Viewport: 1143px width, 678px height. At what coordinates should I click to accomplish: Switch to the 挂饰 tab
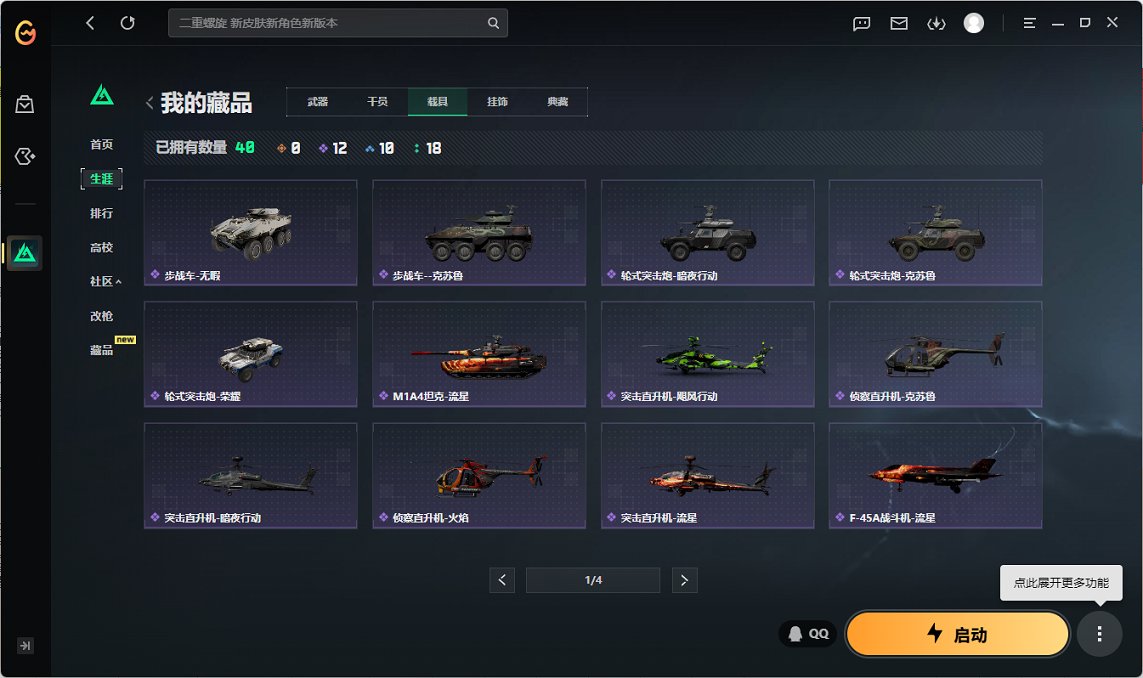[x=497, y=102]
